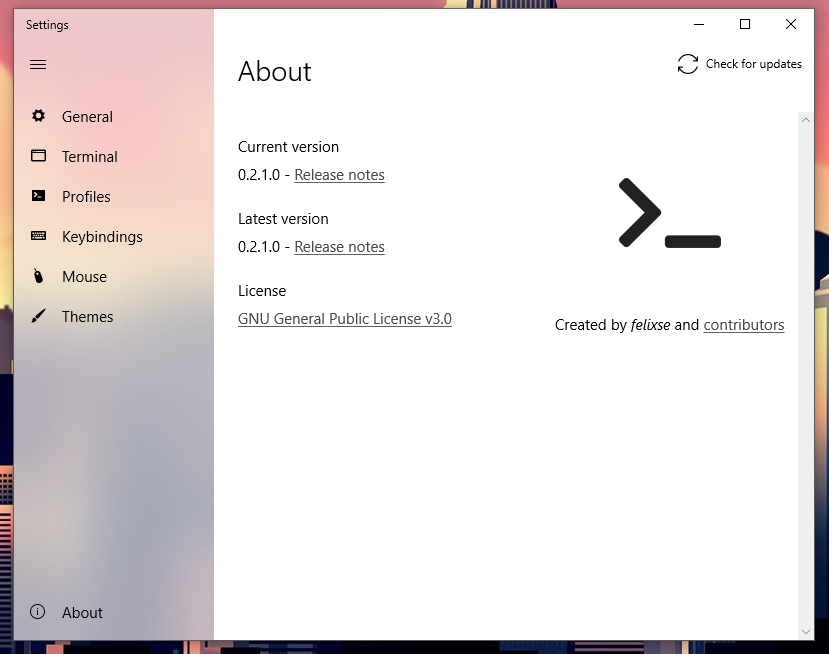Click the Terminal sidebar icon
829x654 pixels.
coord(38,156)
